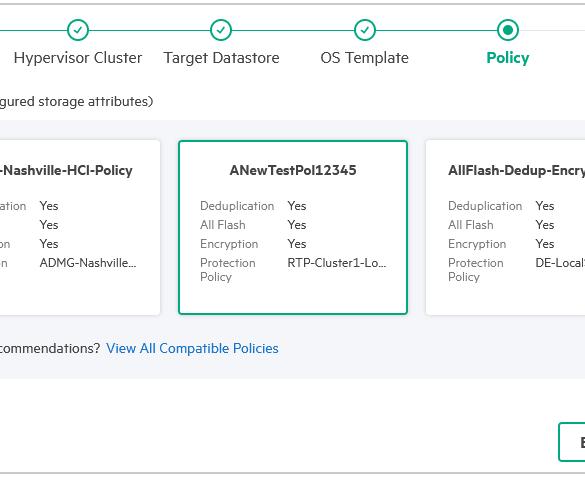Click the ANewTestPol12345 card title
The image size is (585, 479).
coord(293,170)
